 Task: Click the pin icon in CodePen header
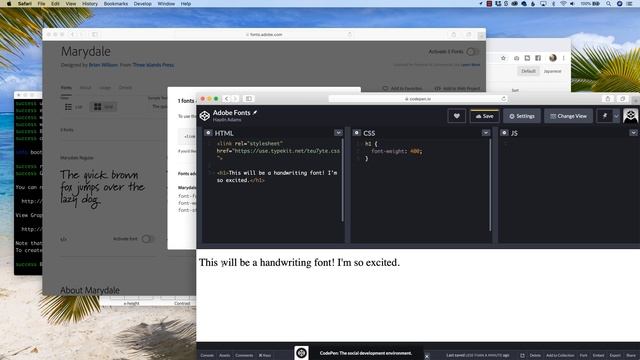point(604,116)
